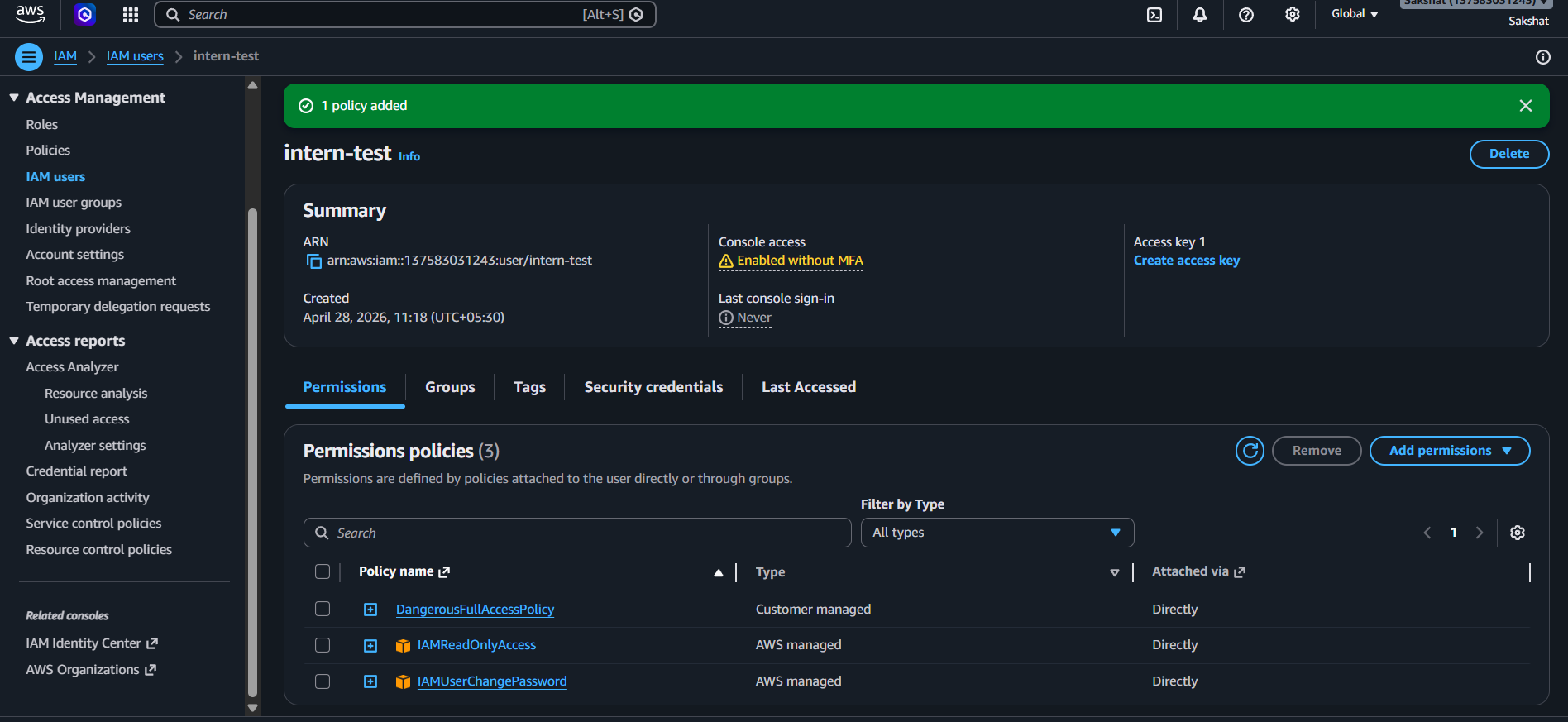1568x722 pixels.
Task: Click the Info link beside intern-test
Action: (409, 156)
